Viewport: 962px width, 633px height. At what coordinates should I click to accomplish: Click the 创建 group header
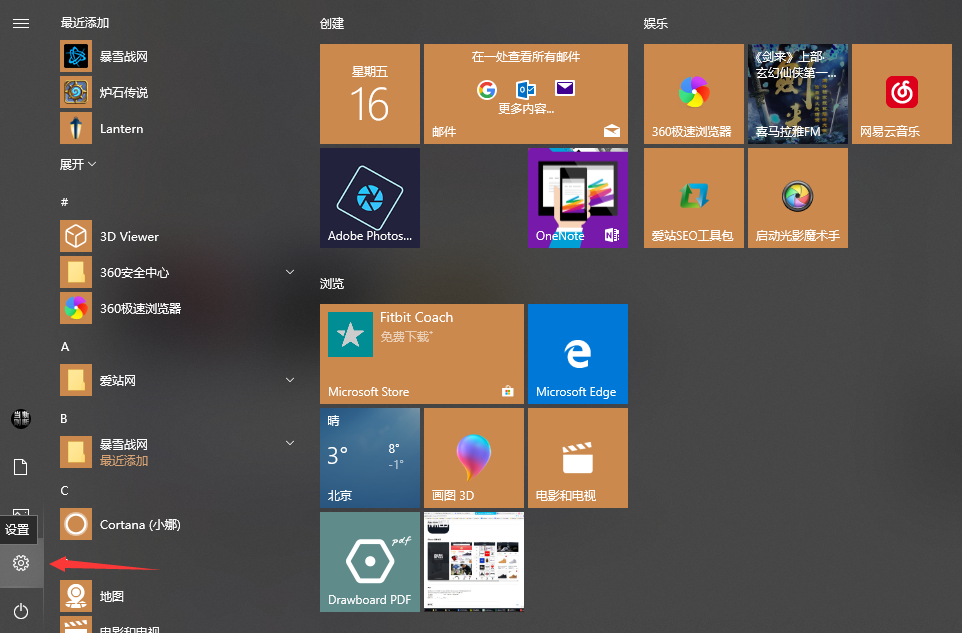pyautogui.click(x=332, y=23)
